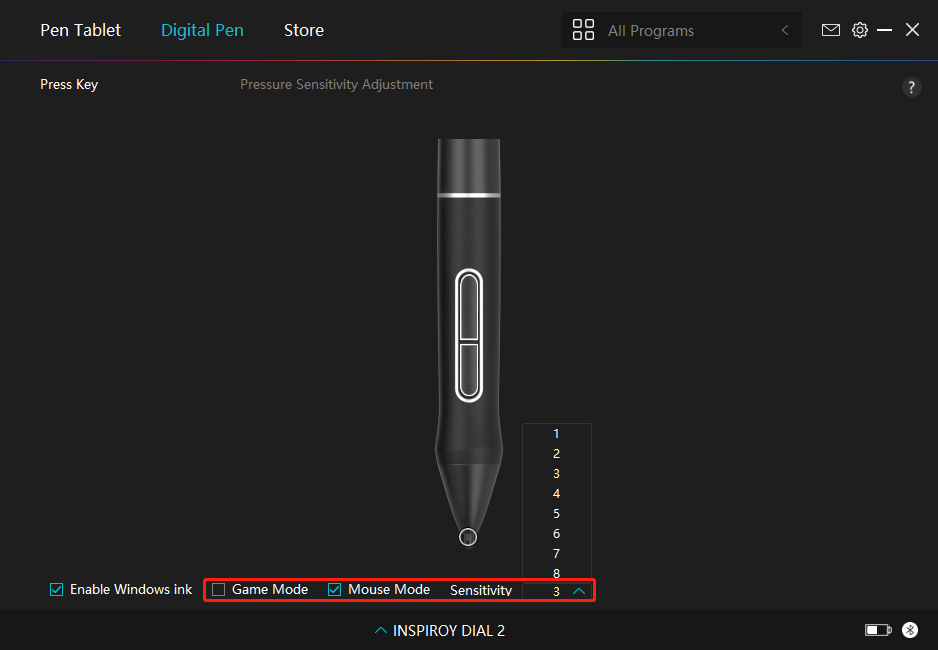Open the mail/feedback envelope icon
The image size is (938, 650).
point(830,30)
